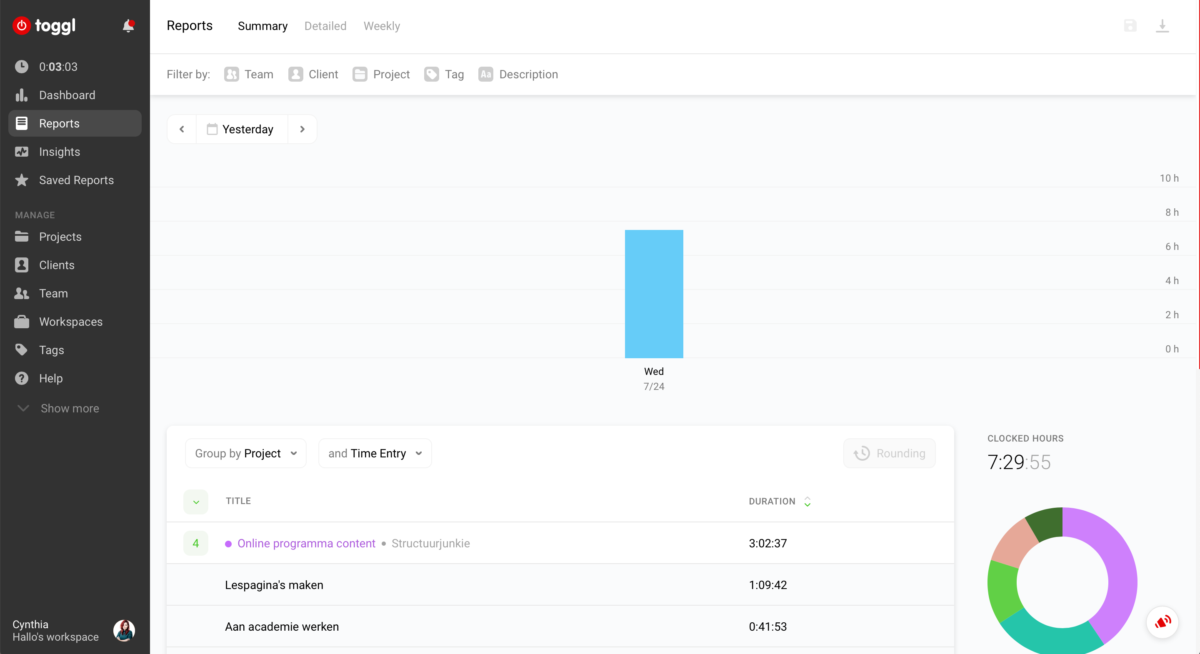The height and width of the screenshot is (654, 1200).
Task: Open the Group by Project dropdown
Action: (x=246, y=453)
